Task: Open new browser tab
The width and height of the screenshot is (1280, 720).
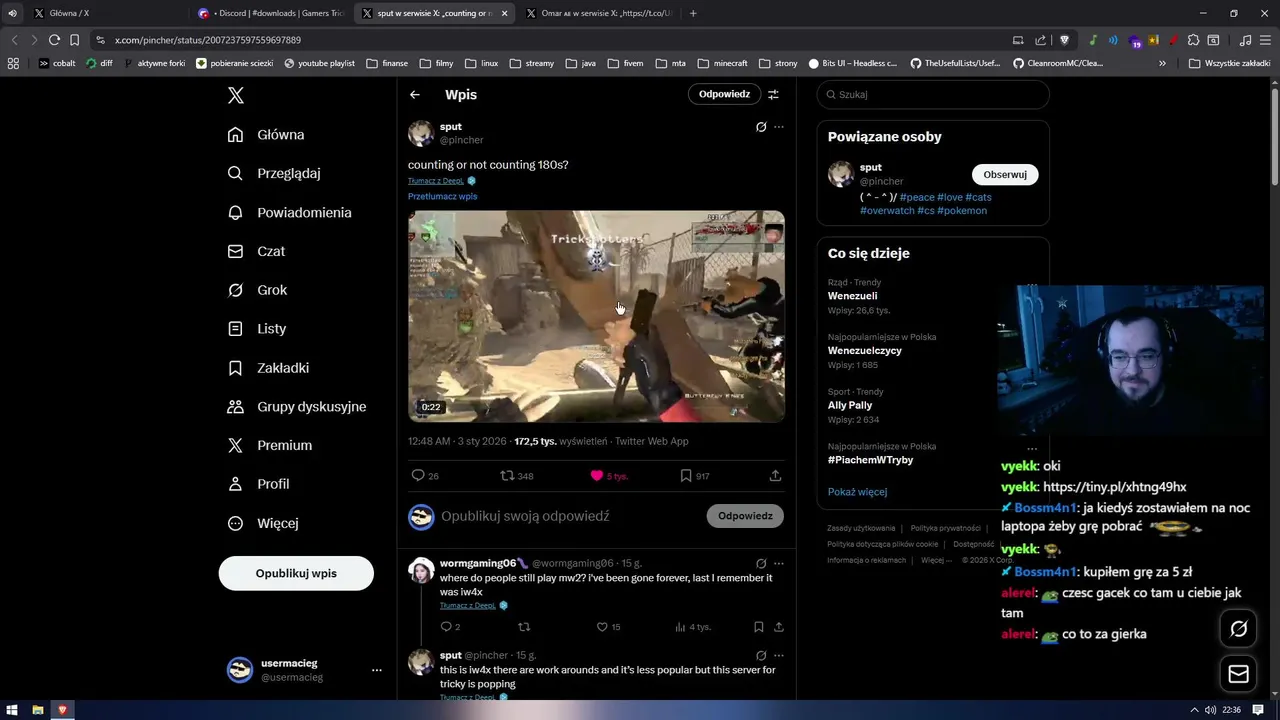Action: coord(693,13)
